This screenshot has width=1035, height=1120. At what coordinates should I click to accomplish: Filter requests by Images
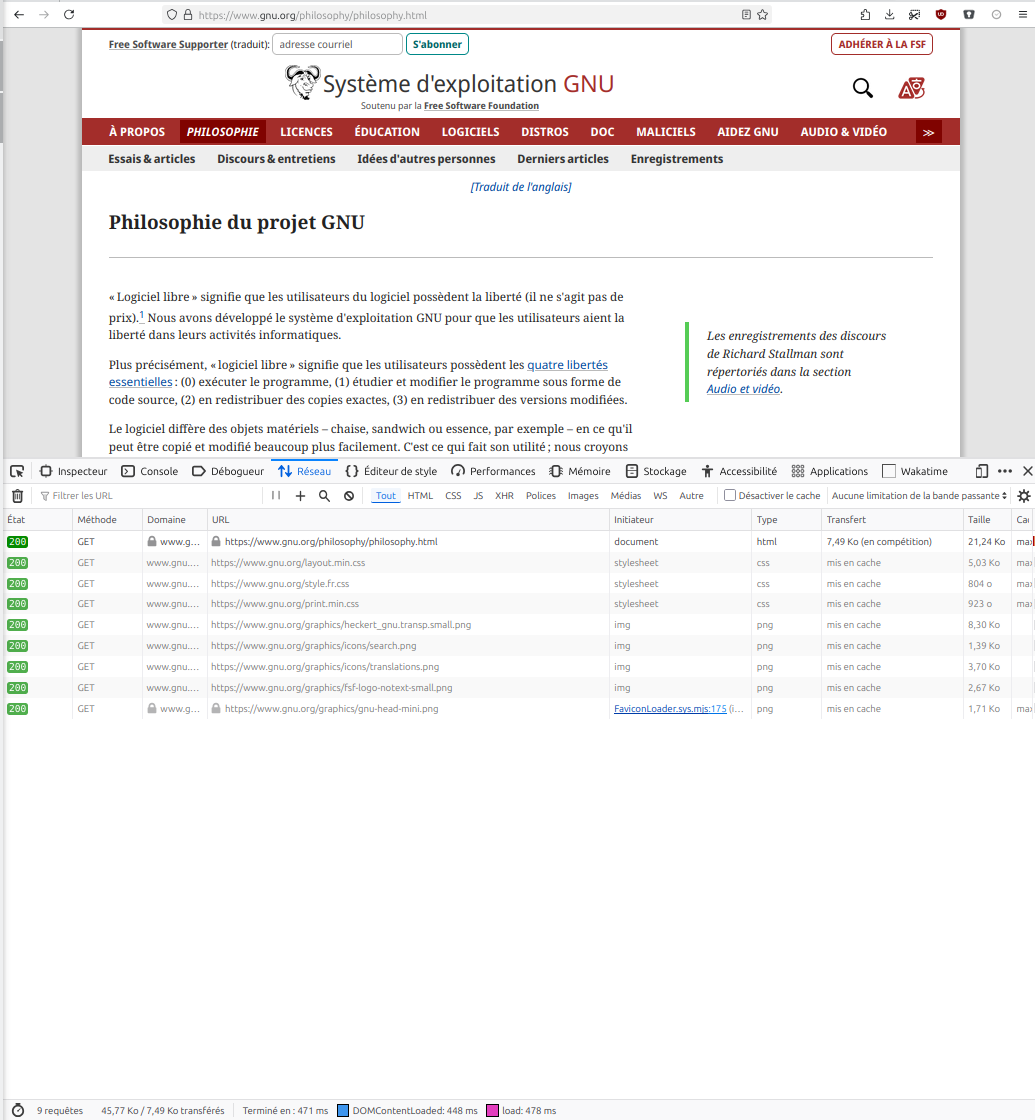click(583, 496)
